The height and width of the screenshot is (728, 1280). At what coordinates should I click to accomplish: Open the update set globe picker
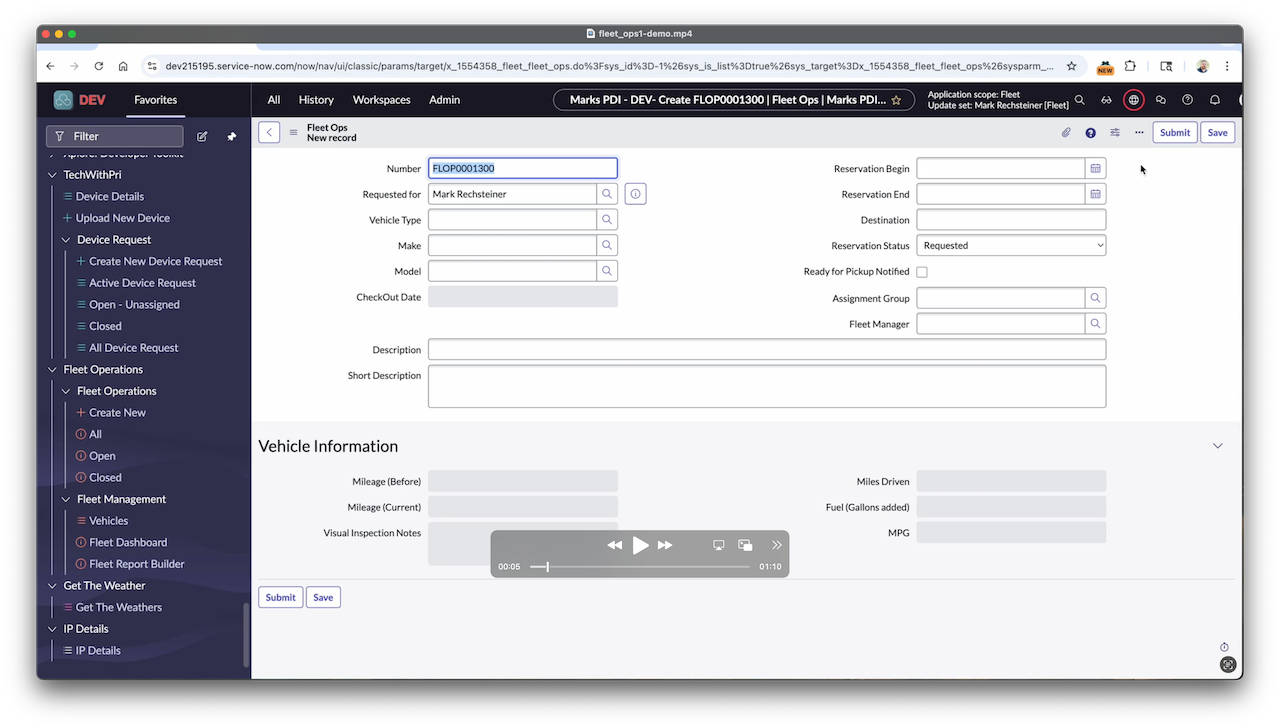point(1133,100)
